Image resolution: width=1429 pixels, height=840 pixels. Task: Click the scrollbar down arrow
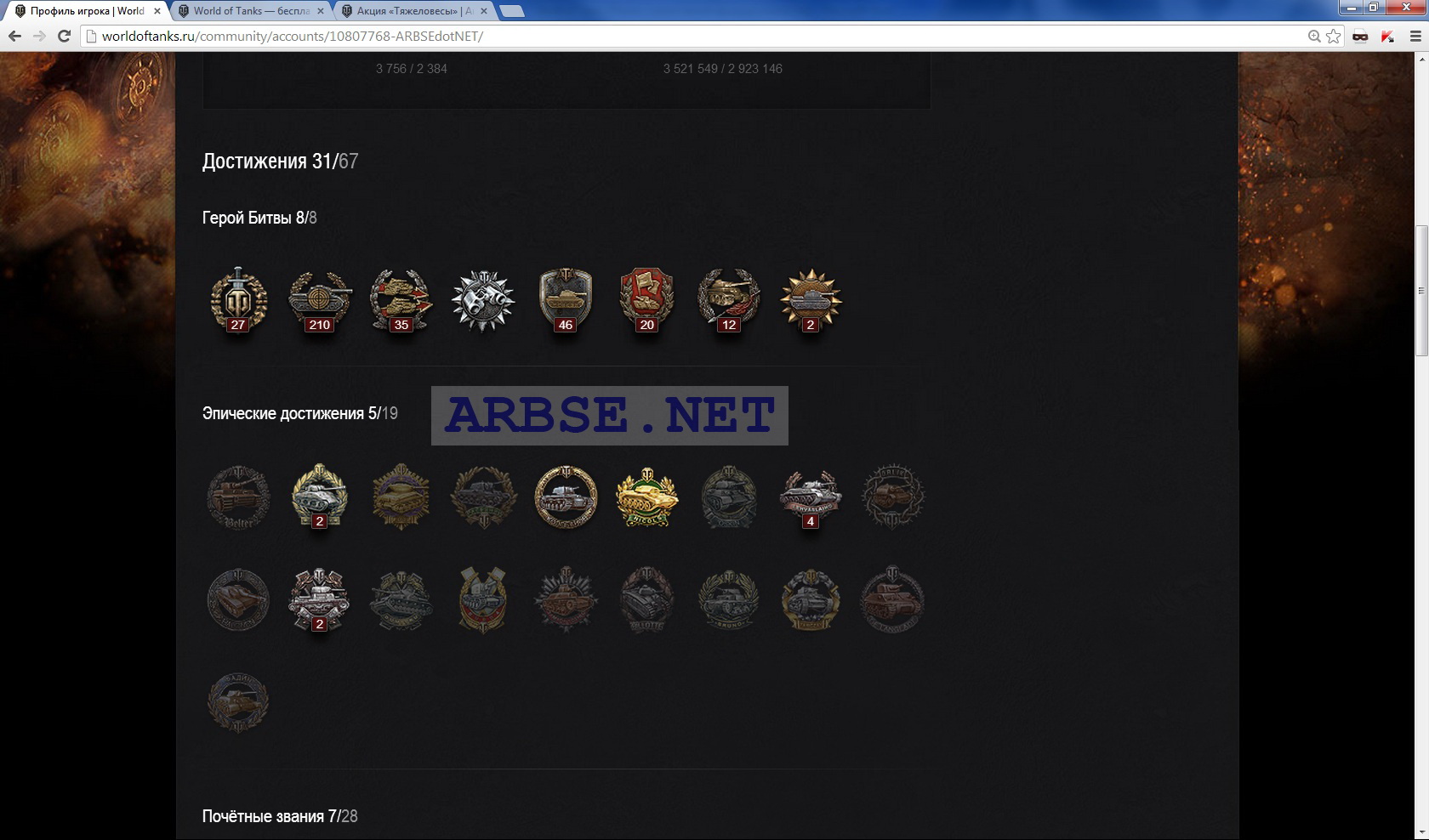click(1421, 832)
